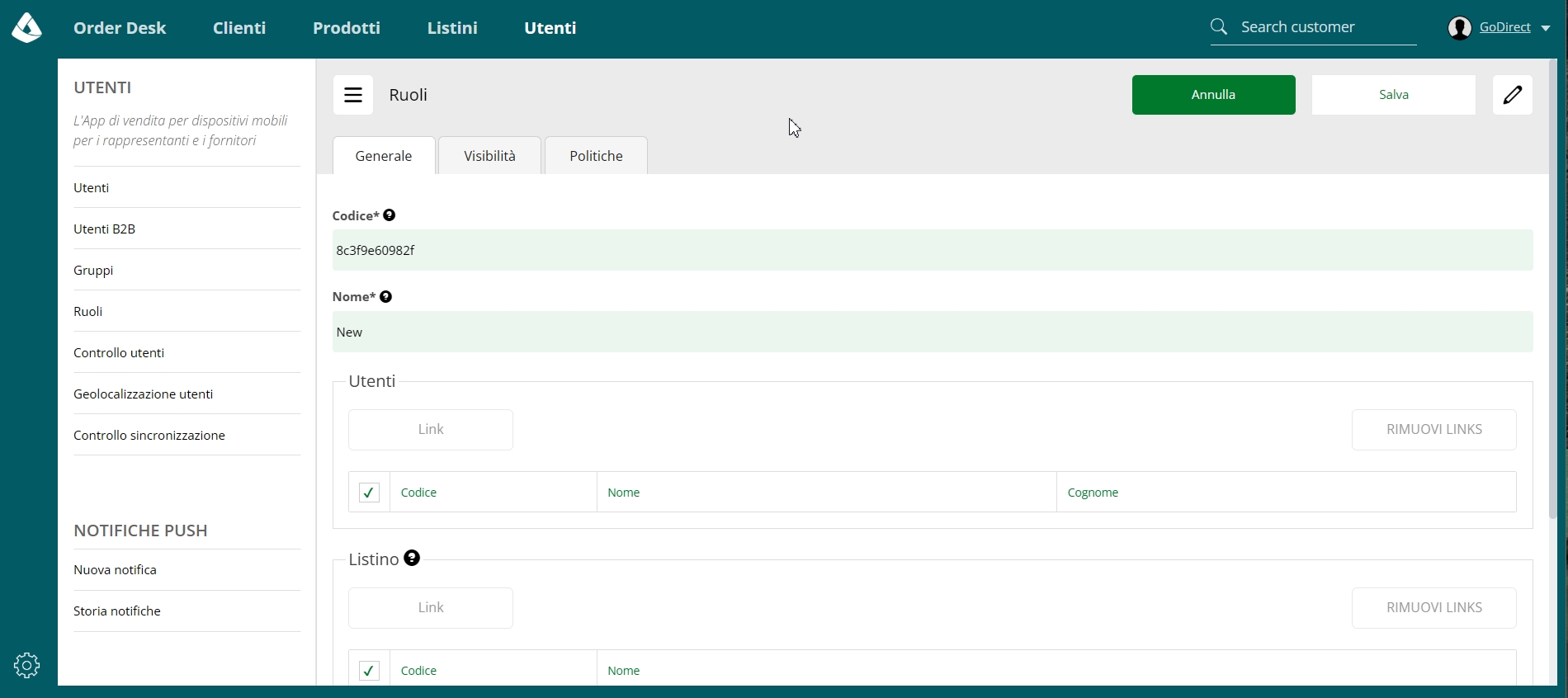Open the hamburger menu next to Ruoli
The image size is (1568, 698).
(353, 95)
